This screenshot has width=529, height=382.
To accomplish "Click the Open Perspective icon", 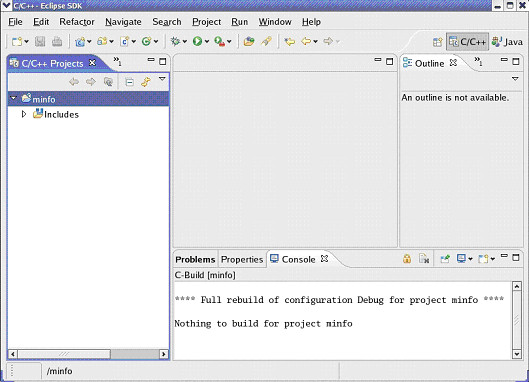I will [438, 42].
